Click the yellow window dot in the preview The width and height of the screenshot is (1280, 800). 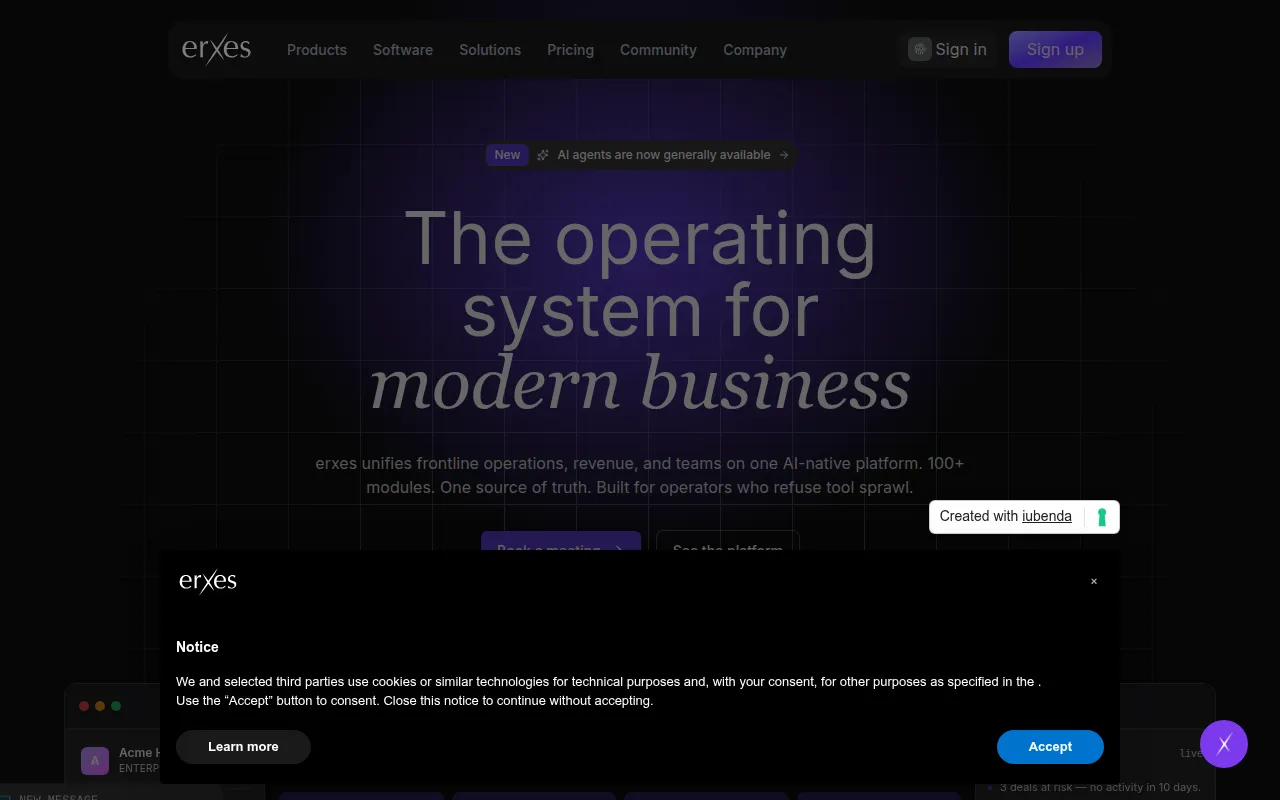(x=100, y=706)
